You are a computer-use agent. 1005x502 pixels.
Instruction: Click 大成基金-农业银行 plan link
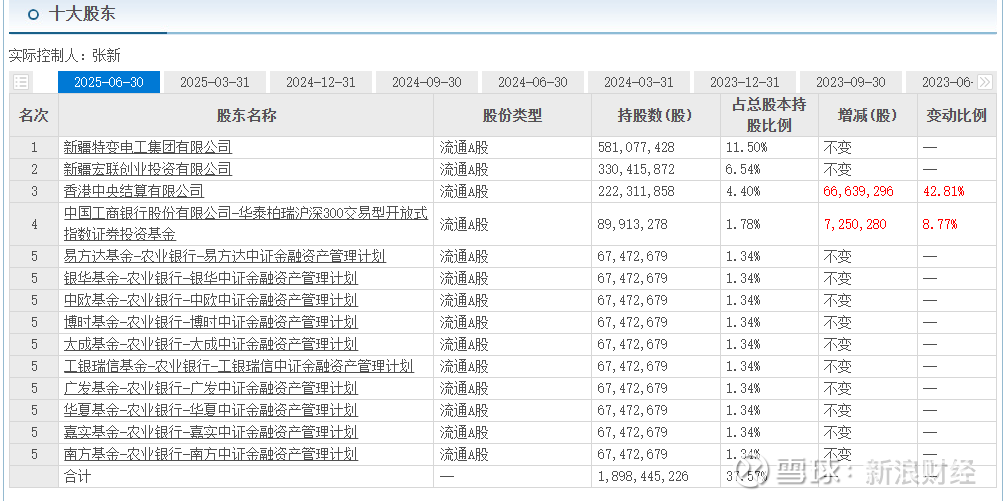[x=210, y=344]
